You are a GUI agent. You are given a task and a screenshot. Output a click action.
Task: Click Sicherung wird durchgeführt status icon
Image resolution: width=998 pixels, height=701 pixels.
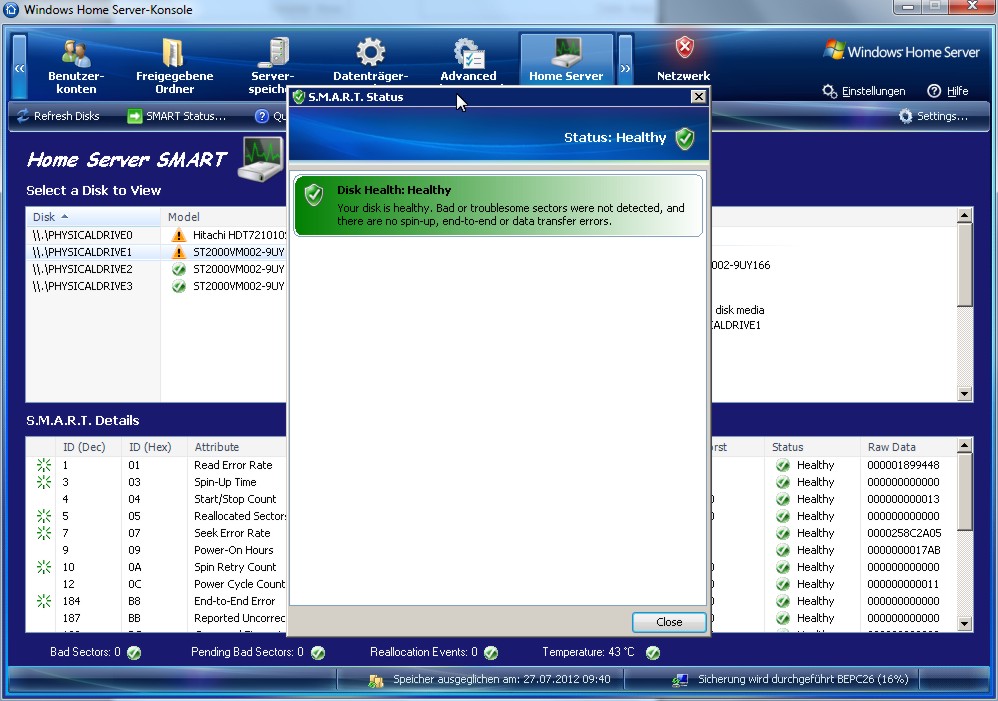tap(680, 681)
